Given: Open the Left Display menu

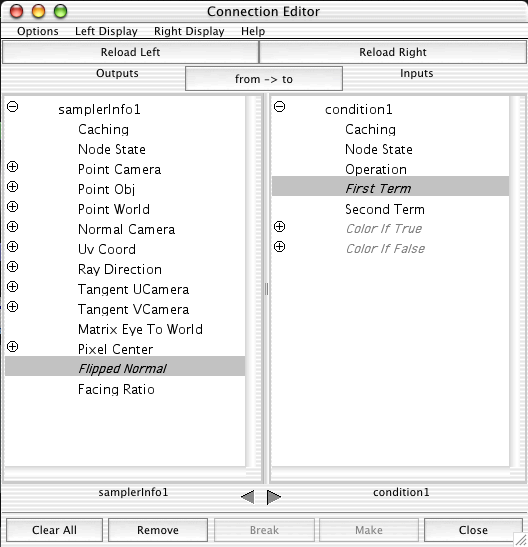Looking at the screenshot, I should tap(106, 31).
